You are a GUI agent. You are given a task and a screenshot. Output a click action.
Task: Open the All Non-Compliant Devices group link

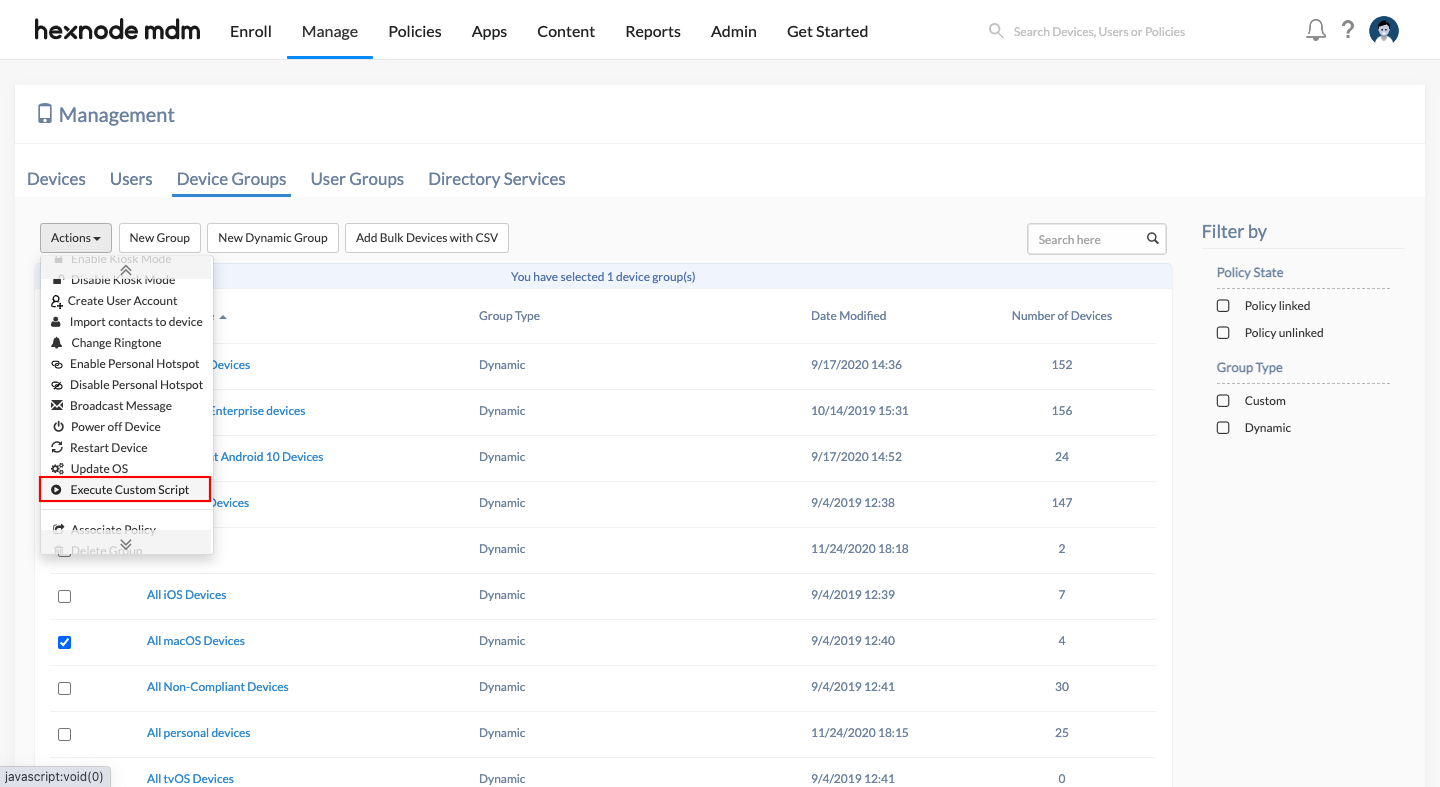[x=218, y=687]
